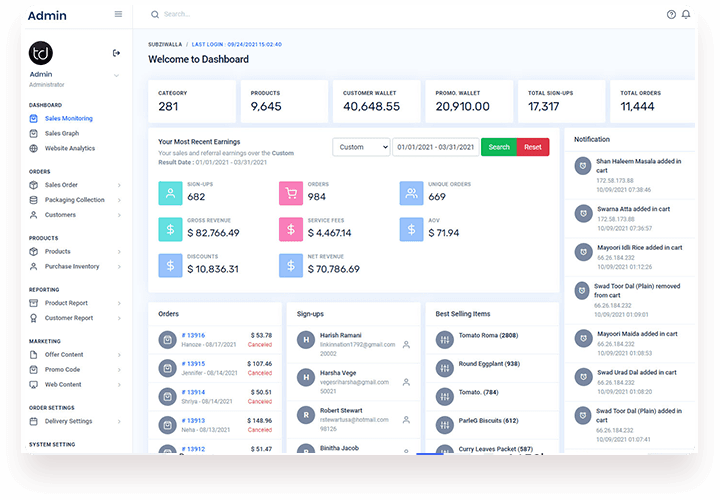Click the SUBZIWALLA breadcrumb link
720x500 pixels.
point(165,45)
